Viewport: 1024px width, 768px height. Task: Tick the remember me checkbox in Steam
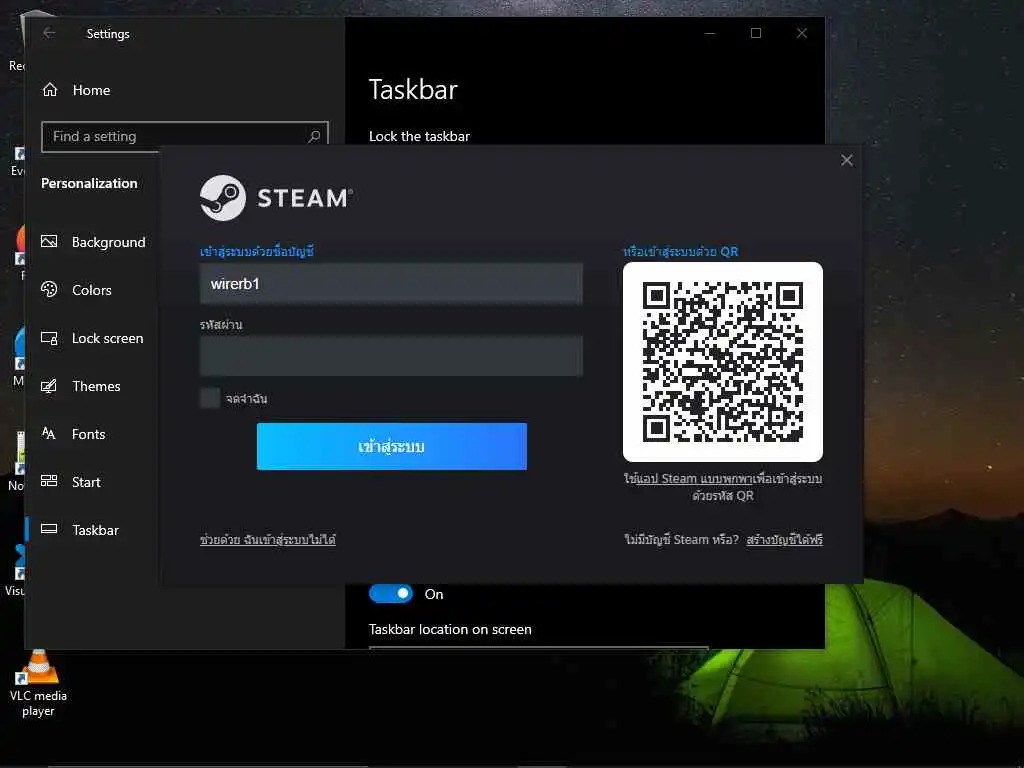coord(210,398)
